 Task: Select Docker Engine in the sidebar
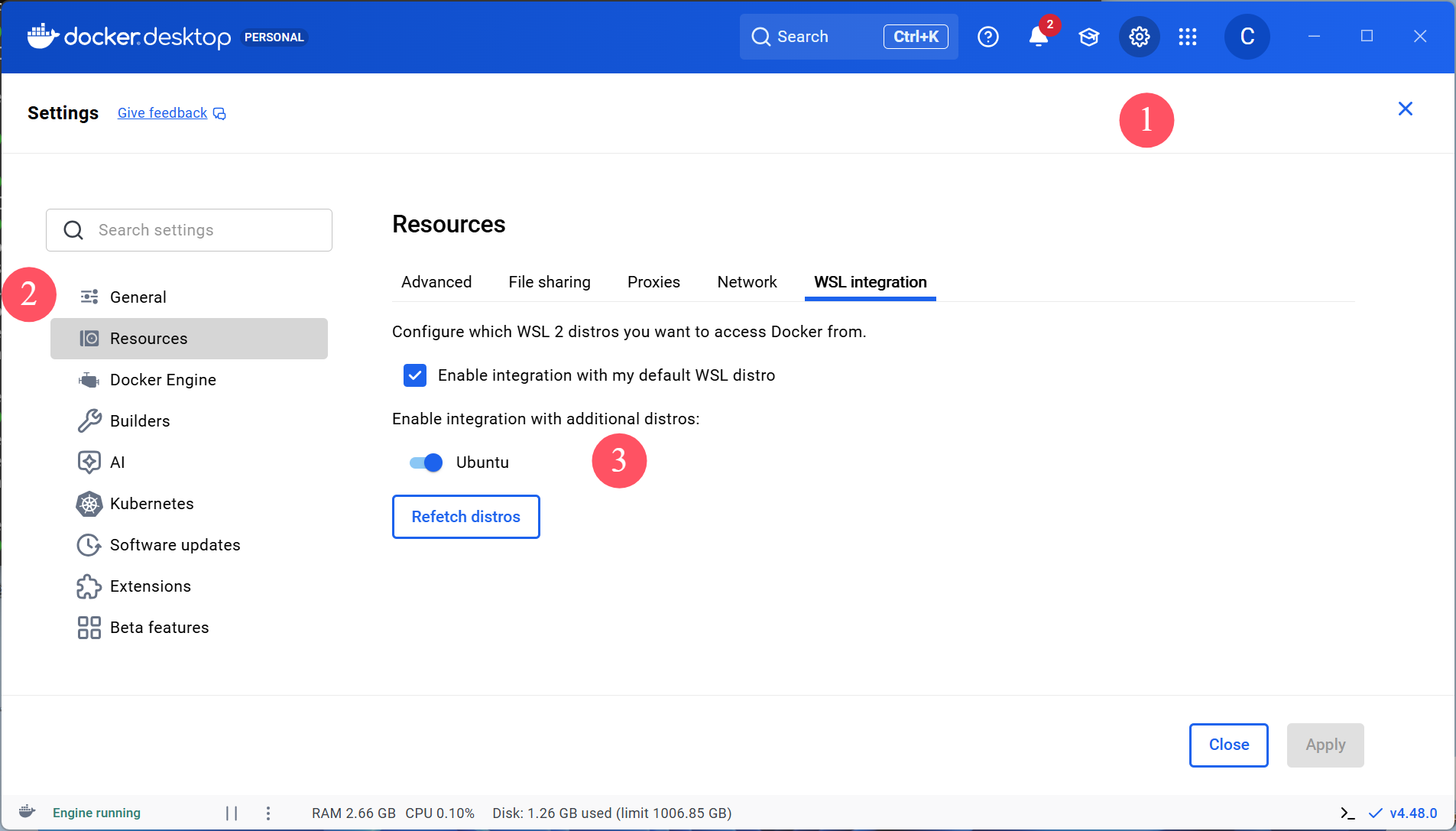click(163, 380)
